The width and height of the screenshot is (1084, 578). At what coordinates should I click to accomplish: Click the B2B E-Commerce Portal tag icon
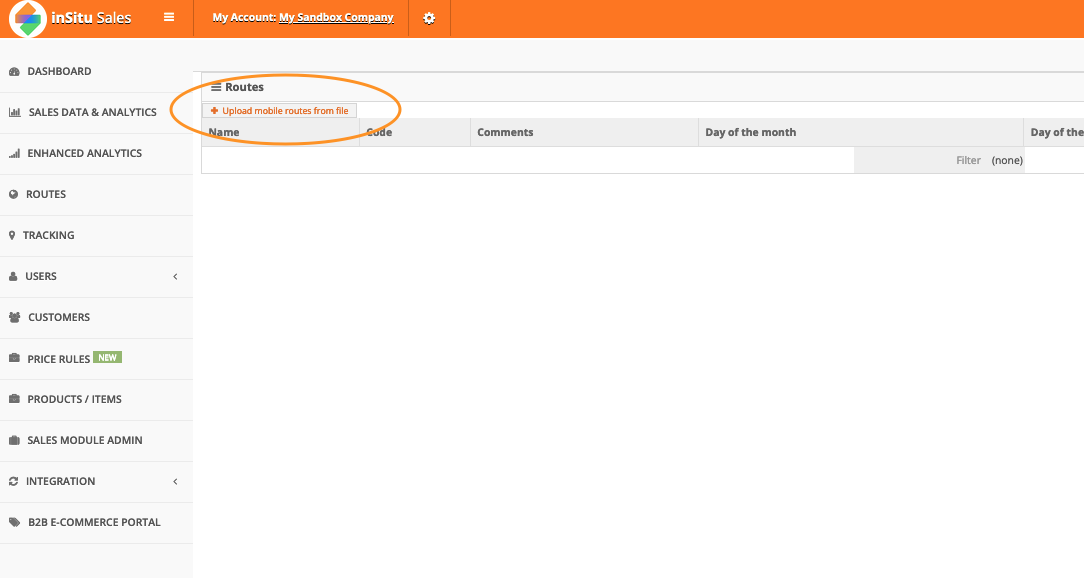[14, 523]
